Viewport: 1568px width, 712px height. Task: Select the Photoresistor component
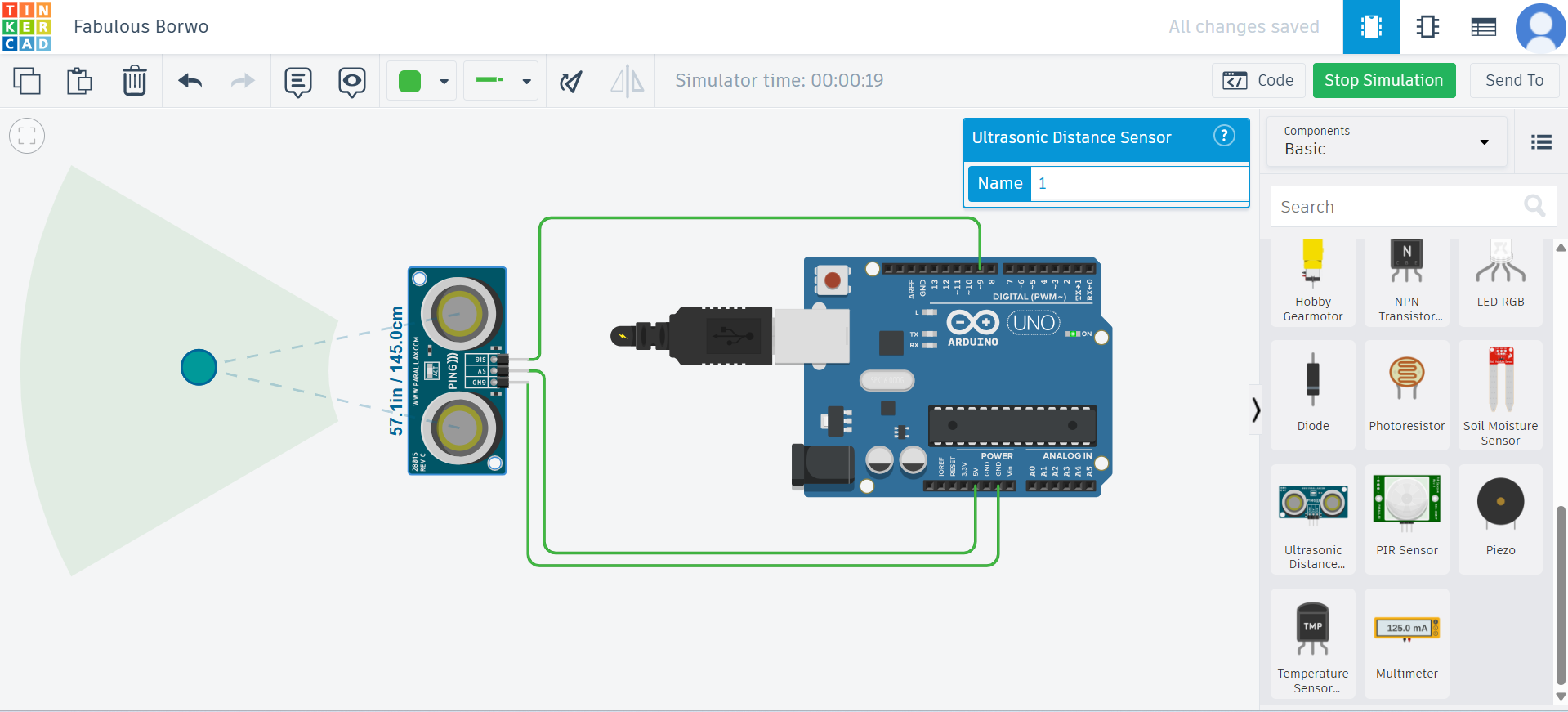pyautogui.click(x=1406, y=395)
